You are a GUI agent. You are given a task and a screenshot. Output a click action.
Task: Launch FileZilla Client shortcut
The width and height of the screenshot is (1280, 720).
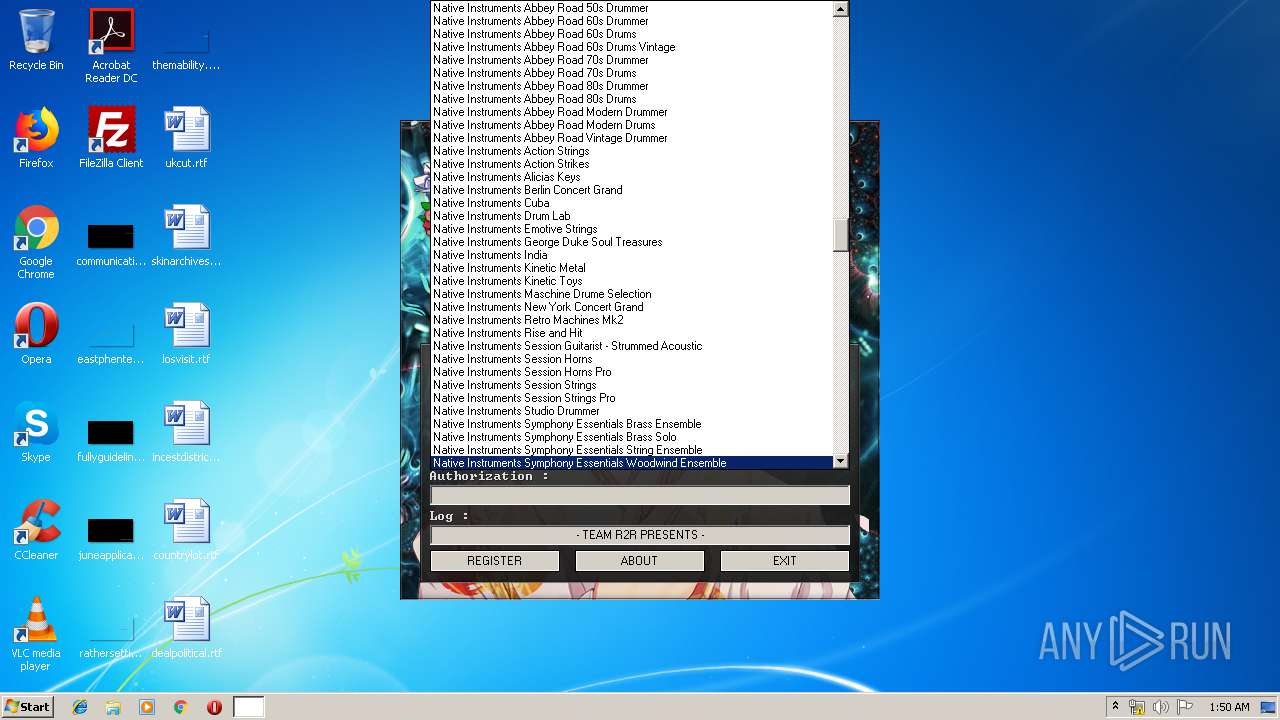(111, 138)
